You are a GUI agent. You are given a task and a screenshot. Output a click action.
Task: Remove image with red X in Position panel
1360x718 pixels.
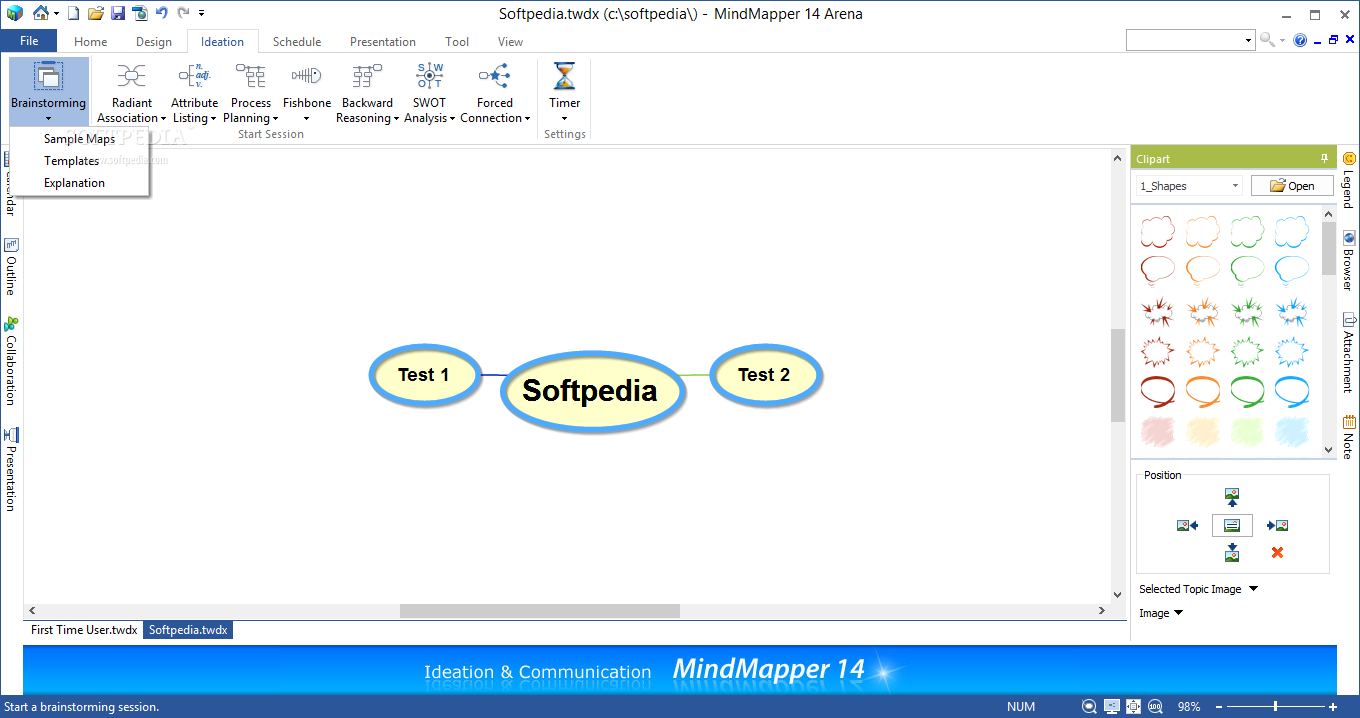tap(1277, 552)
